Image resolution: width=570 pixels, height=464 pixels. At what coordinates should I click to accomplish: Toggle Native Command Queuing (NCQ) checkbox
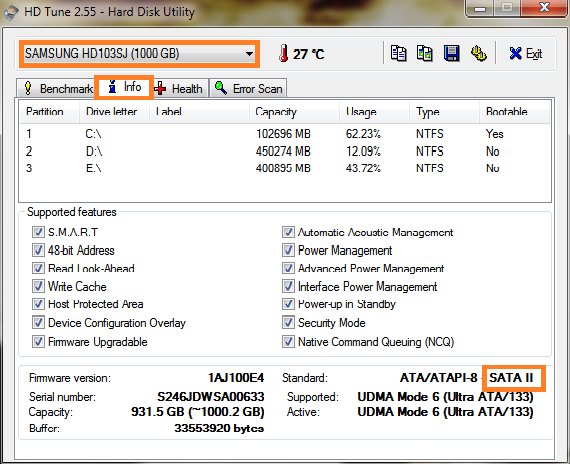pyautogui.click(x=288, y=341)
